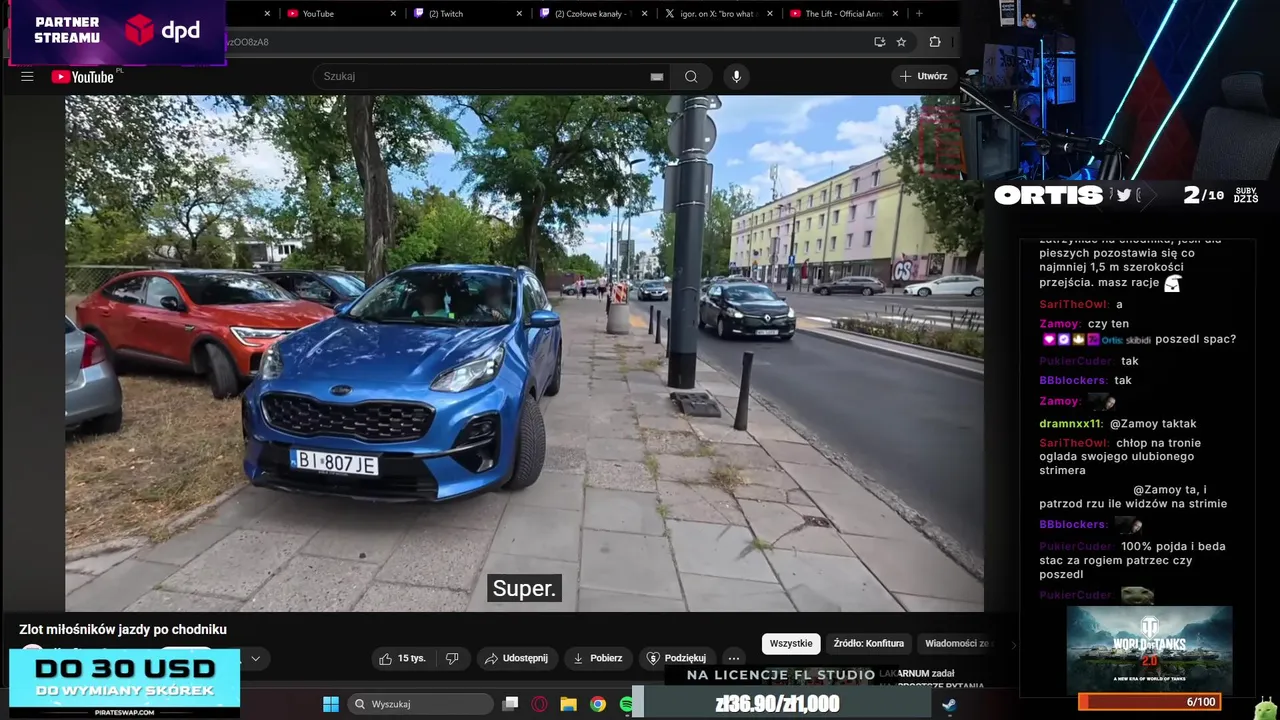Screen dimensions: 1280x720
Task: Click the Twitter bird icon beside ORTIS
Action: point(1123,195)
